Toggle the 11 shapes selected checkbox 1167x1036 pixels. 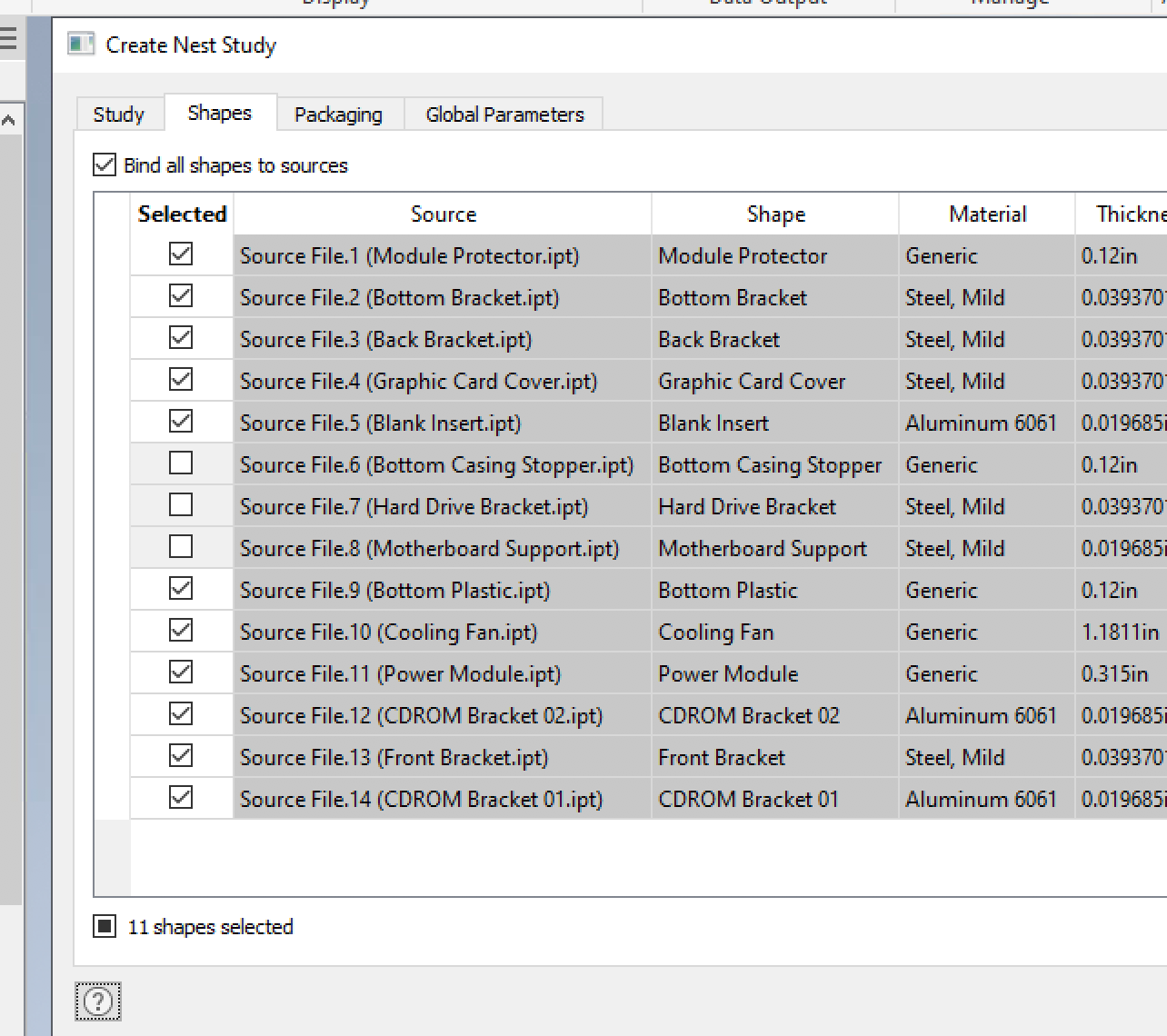104,926
